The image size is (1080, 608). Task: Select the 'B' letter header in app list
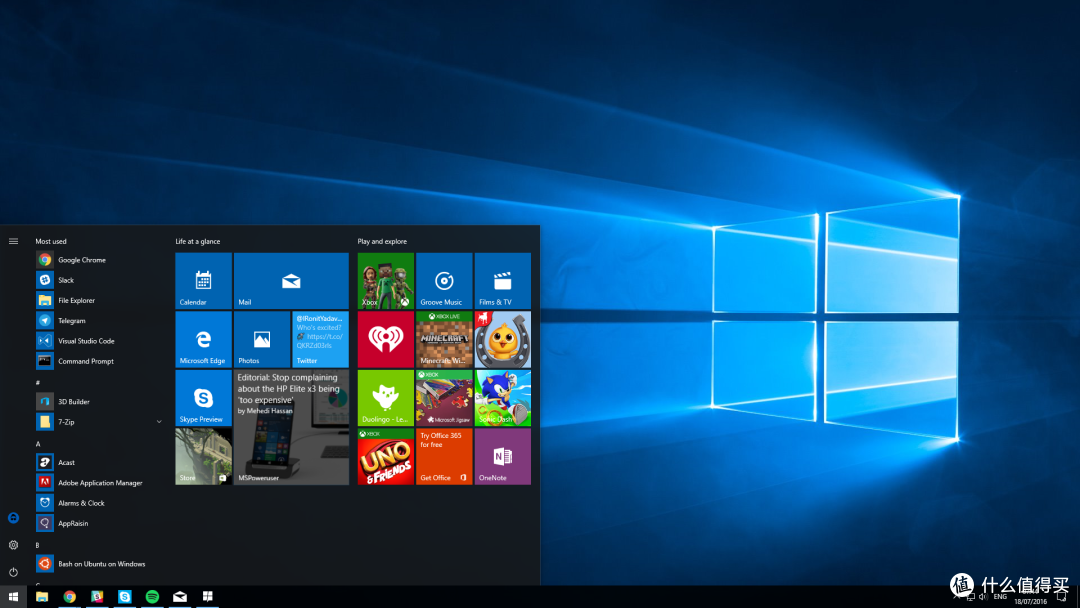coord(38,545)
